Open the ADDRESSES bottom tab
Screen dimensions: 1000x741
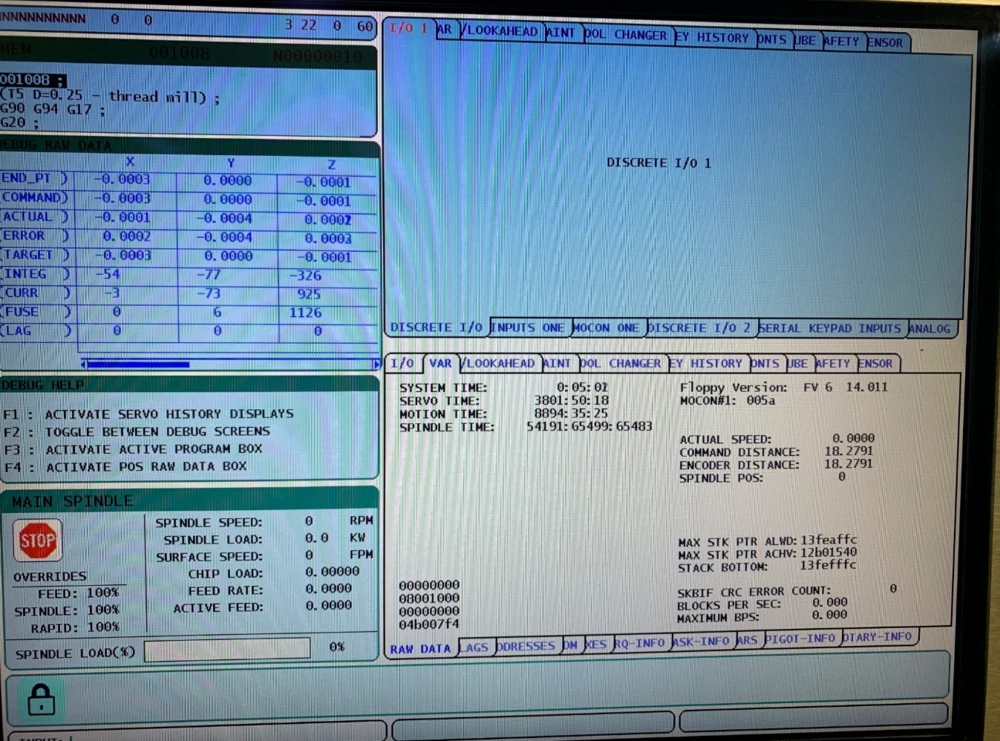click(x=526, y=646)
